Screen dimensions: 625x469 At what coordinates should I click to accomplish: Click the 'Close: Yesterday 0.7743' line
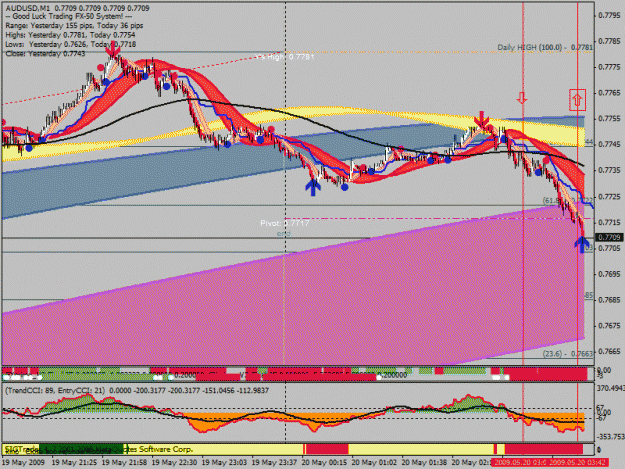[45, 53]
